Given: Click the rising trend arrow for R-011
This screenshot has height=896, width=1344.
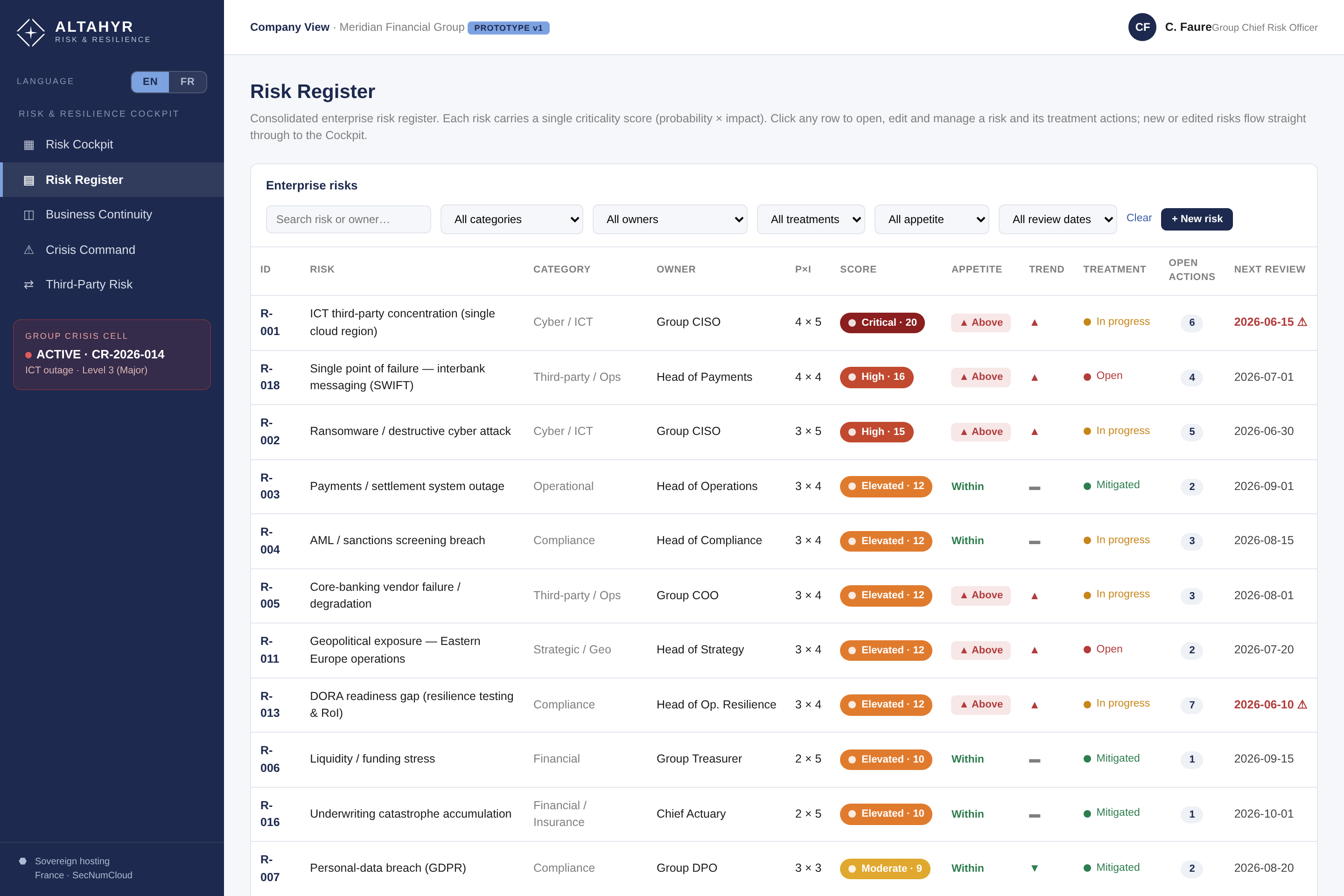Looking at the screenshot, I should click(1034, 650).
